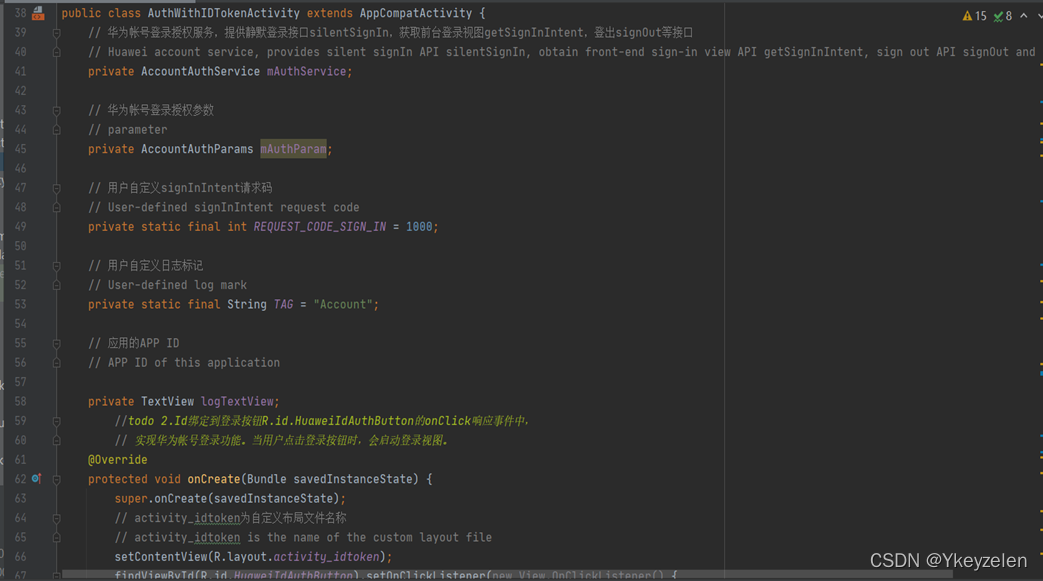This screenshot has width=1043, height=581.
Task: Toggle fold marker beside line 51 comment
Action: (57, 266)
